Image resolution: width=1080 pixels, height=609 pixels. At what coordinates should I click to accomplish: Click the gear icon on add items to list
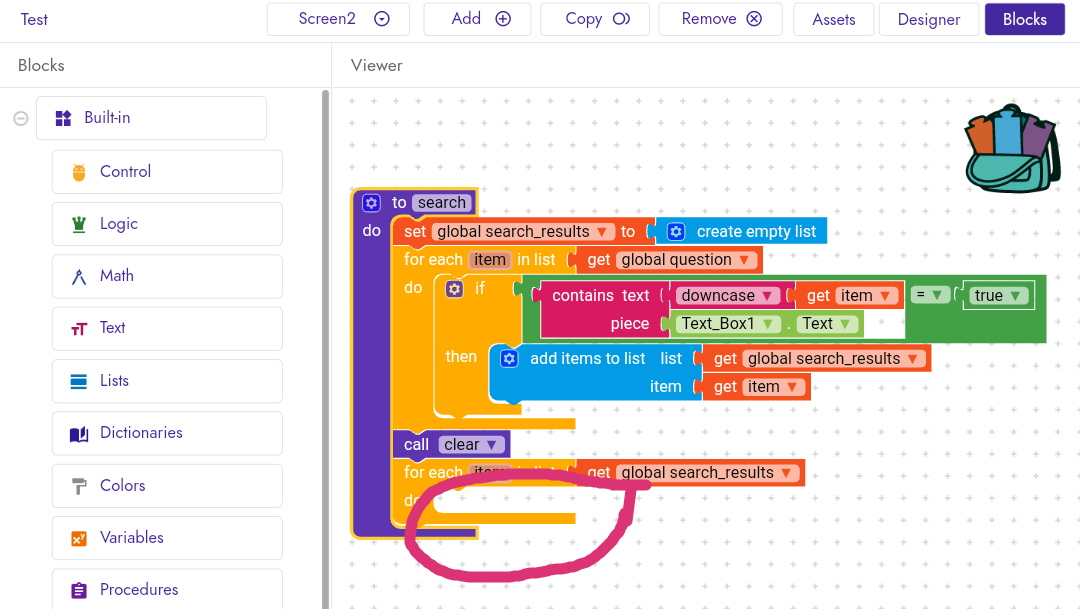pyautogui.click(x=509, y=359)
